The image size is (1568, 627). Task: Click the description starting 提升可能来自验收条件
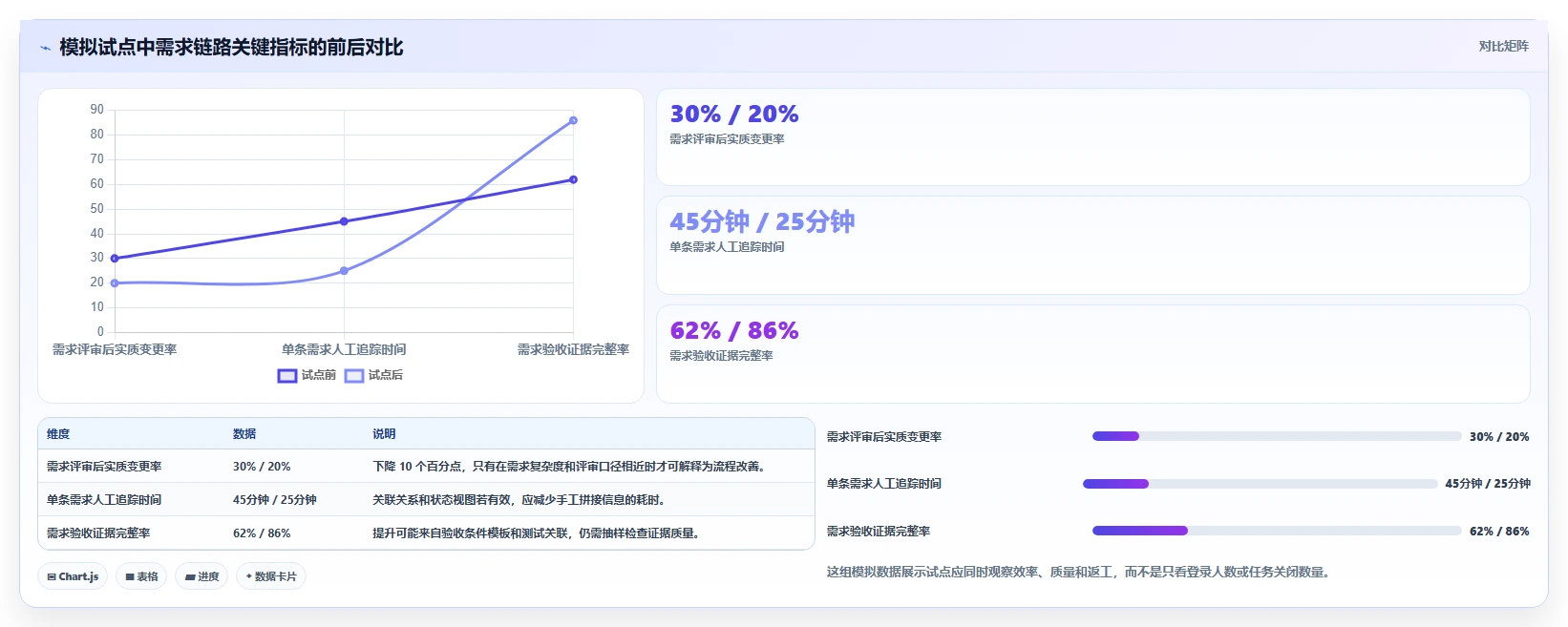coord(538,533)
